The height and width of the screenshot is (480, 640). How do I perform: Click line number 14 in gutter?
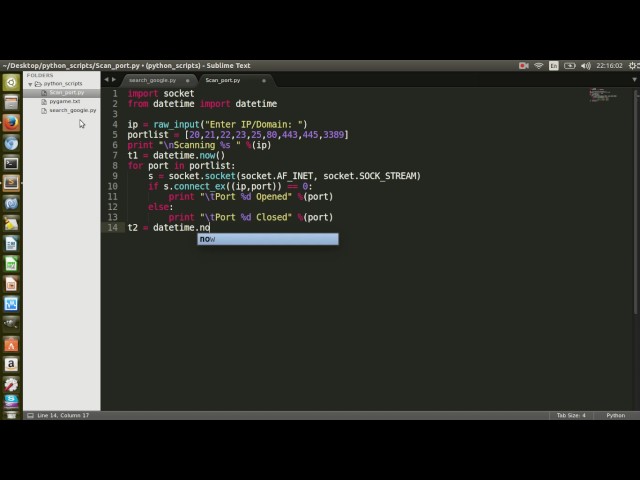(x=113, y=228)
